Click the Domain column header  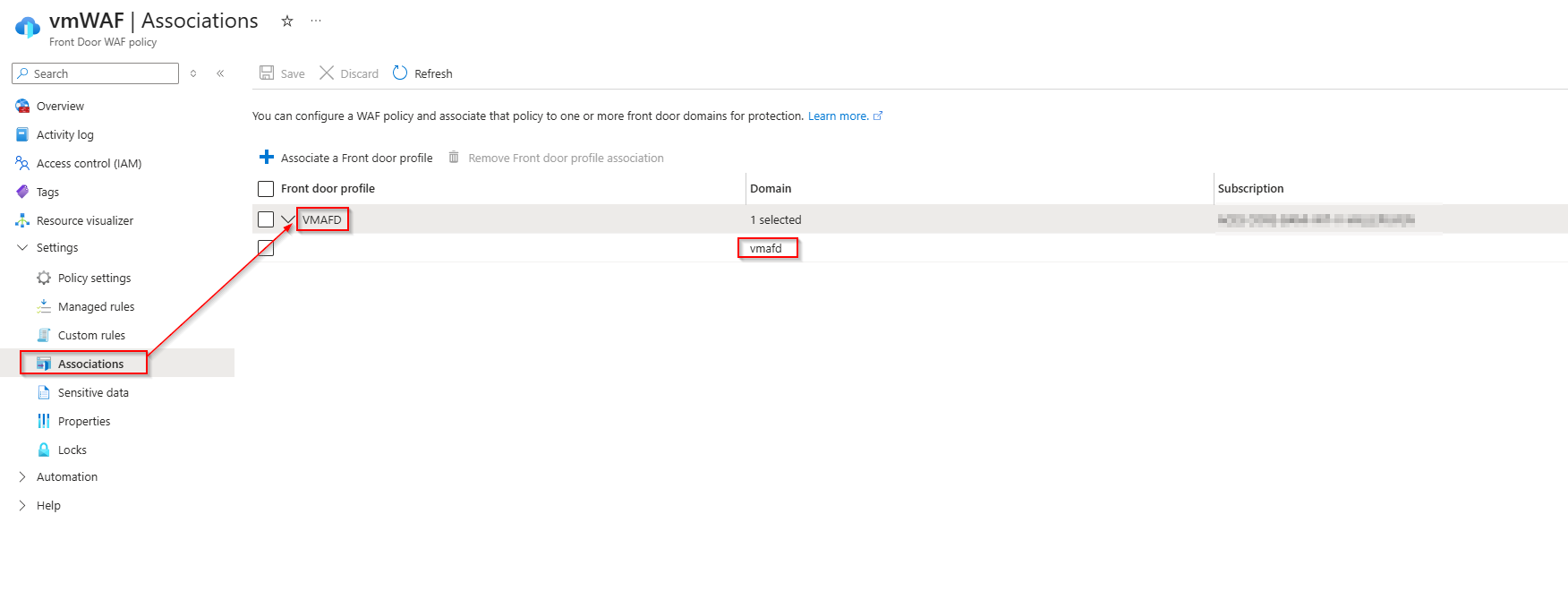[771, 188]
